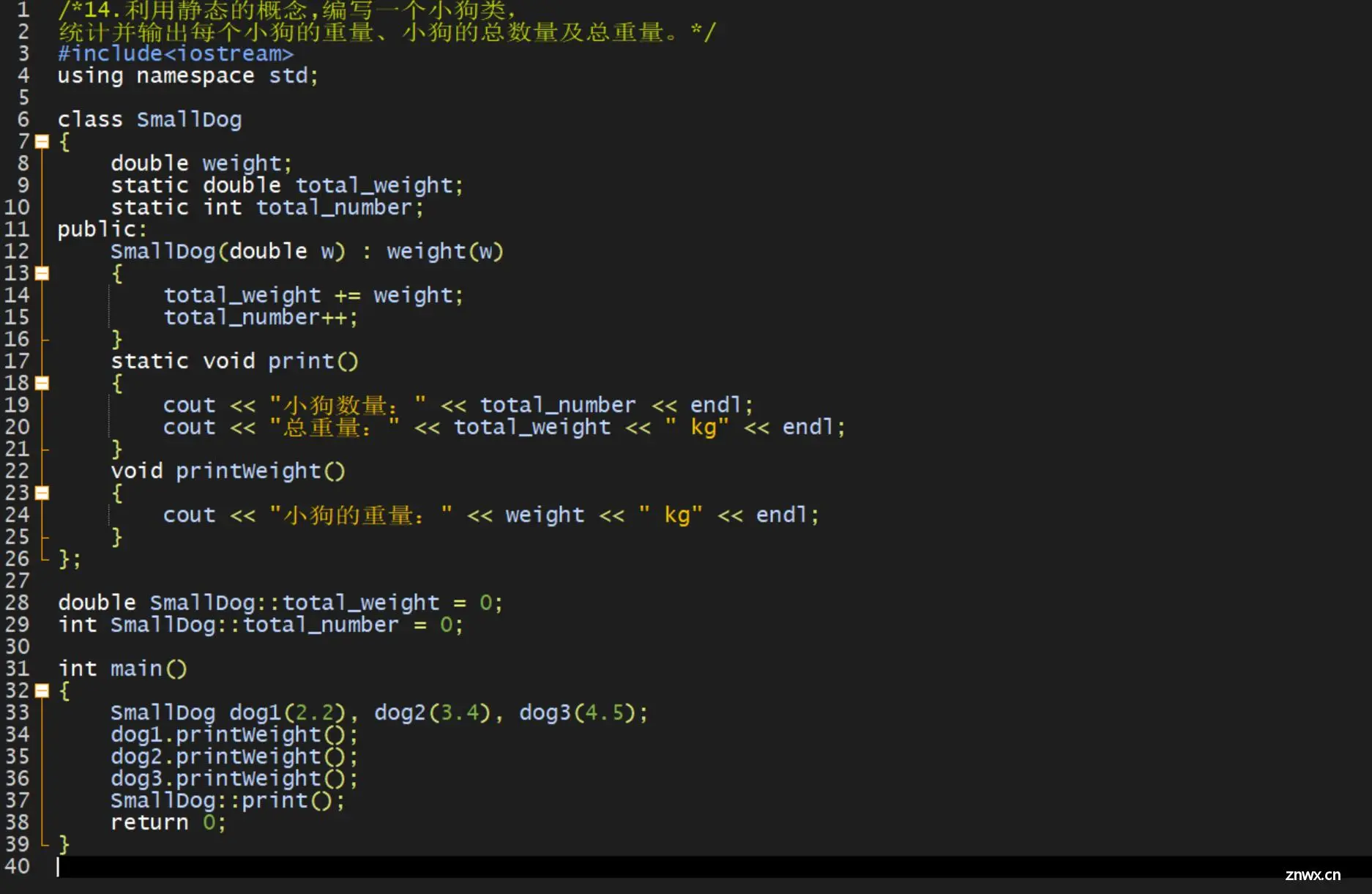Screen dimensions: 1372x894
Task: Click the 'return 0;' statement
Action: 168,822
